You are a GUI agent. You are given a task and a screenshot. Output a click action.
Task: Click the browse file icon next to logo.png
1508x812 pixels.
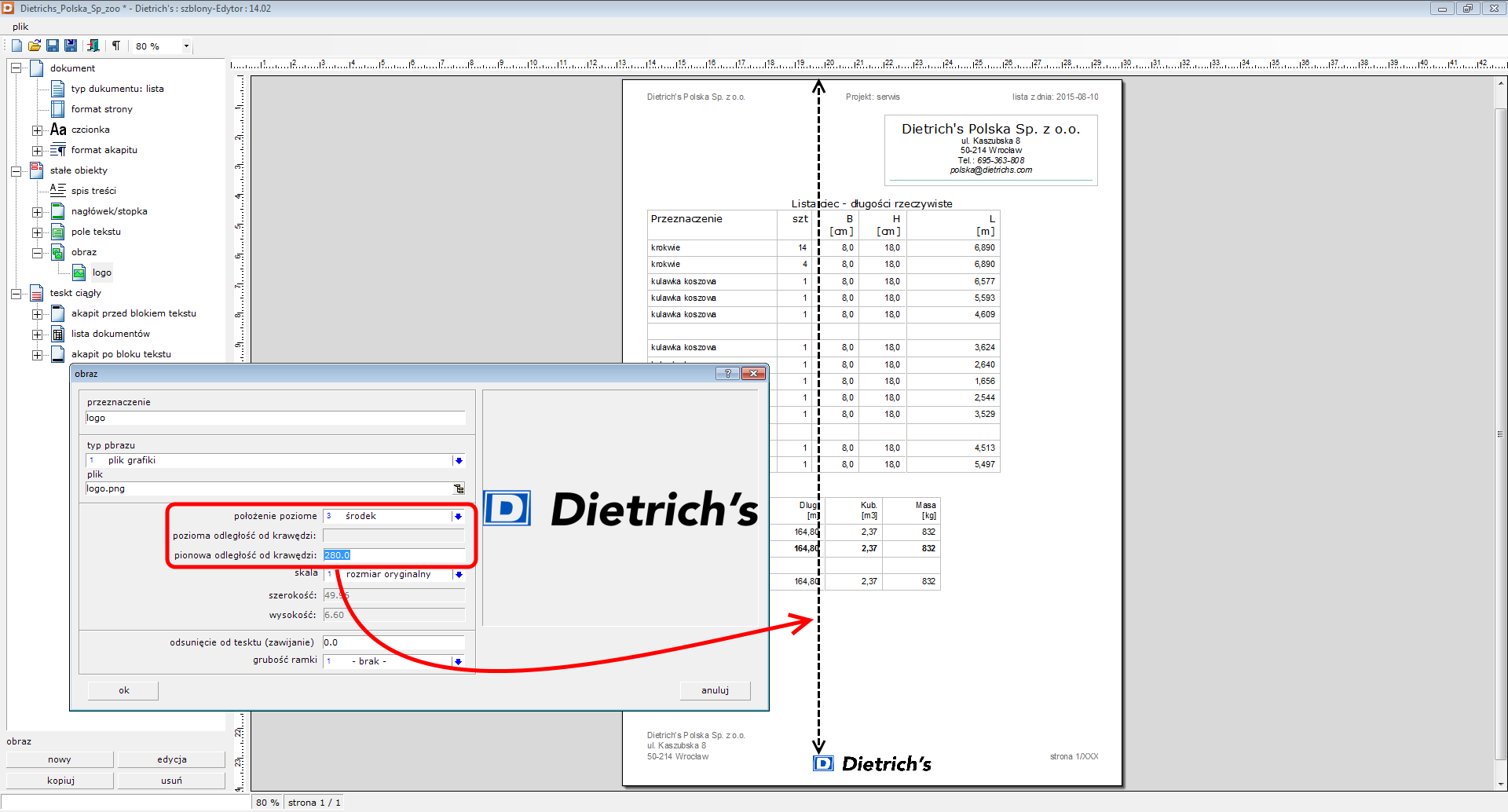(x=459, y=488)
